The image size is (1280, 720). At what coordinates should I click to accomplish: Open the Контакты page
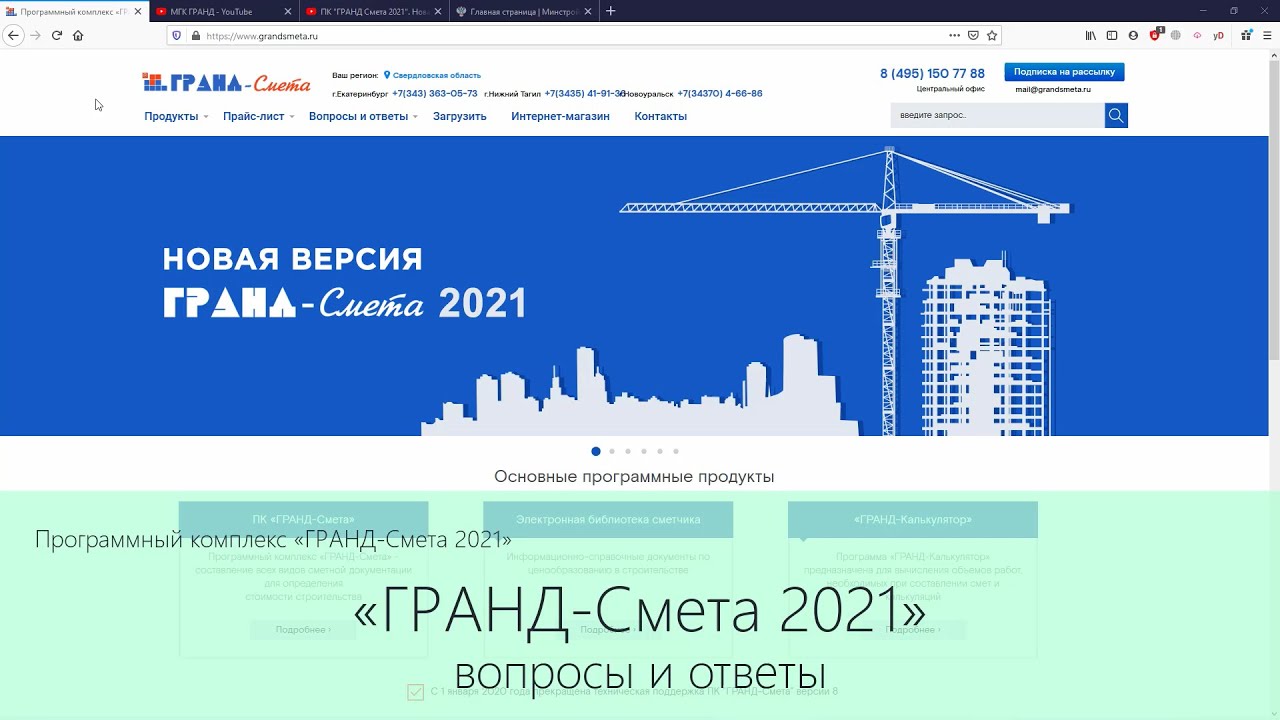[660, 116]
